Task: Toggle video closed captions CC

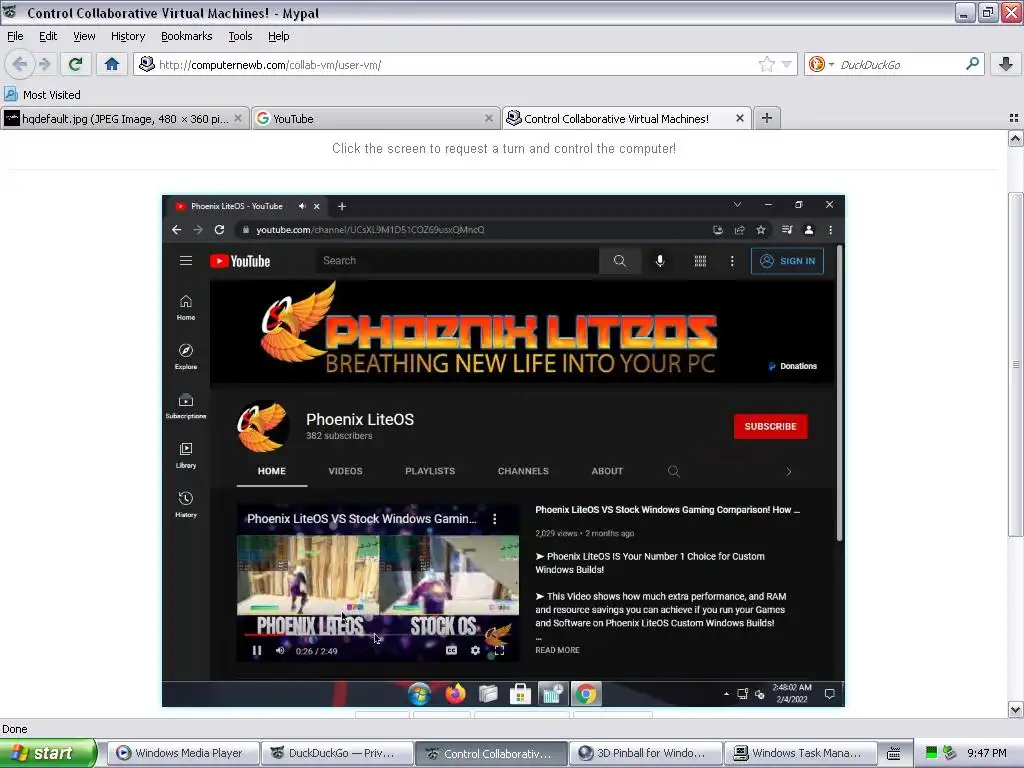Action: (451, 650)
